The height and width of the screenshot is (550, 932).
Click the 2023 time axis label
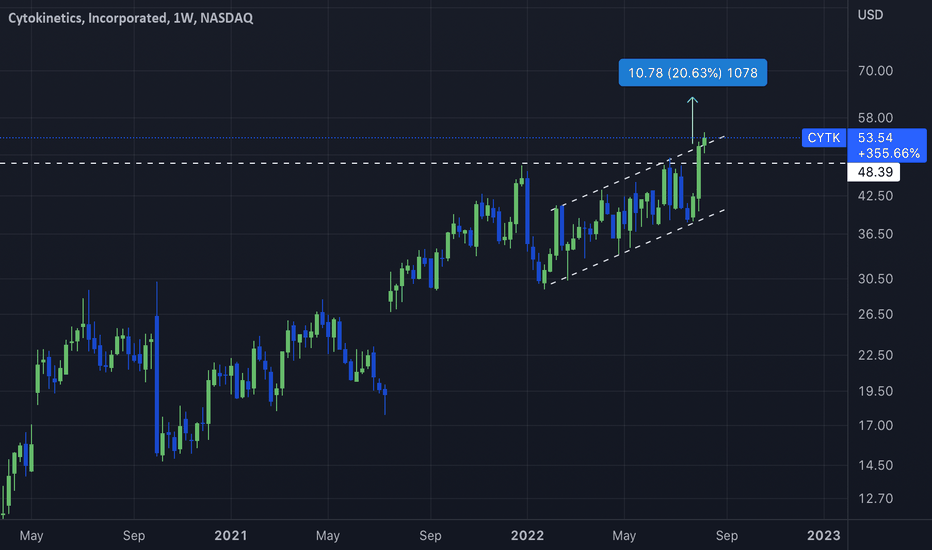pyautogui.click(x=823, y=536)
